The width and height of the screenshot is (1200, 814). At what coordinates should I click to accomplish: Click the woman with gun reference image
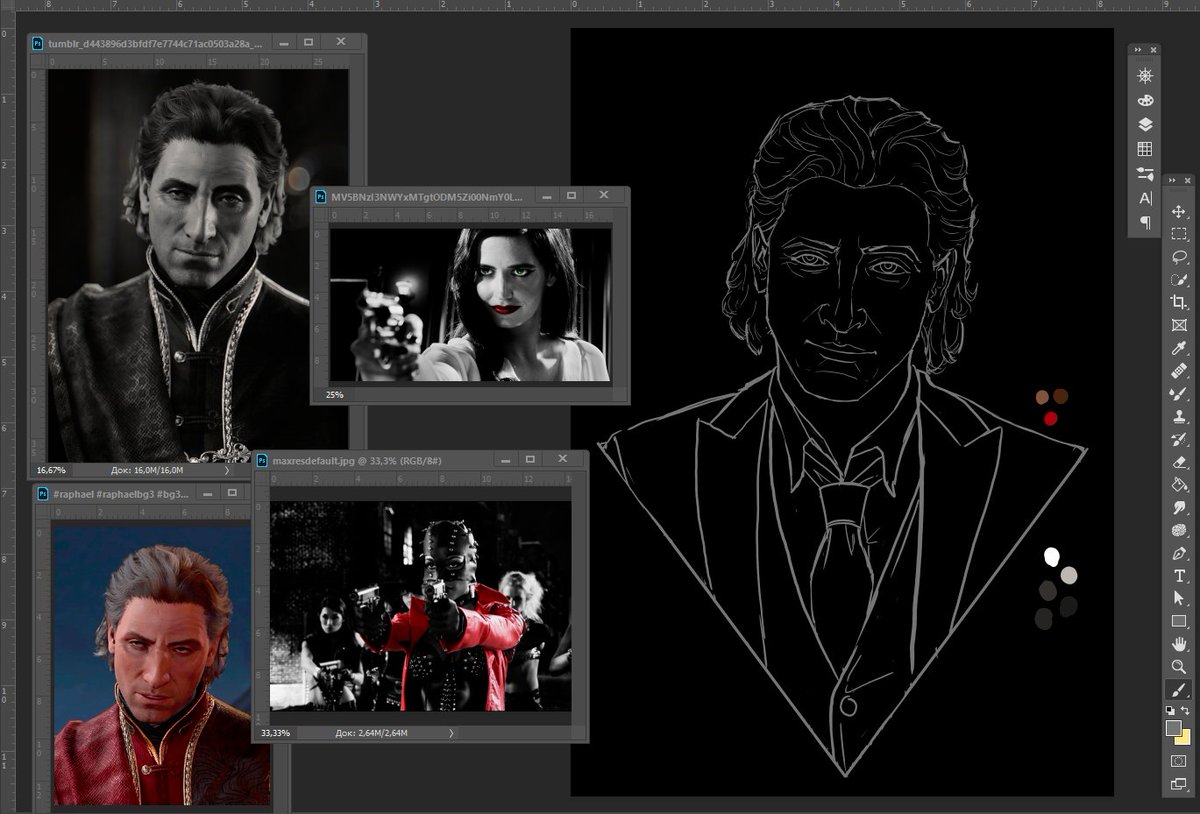(x=470, y=304)
